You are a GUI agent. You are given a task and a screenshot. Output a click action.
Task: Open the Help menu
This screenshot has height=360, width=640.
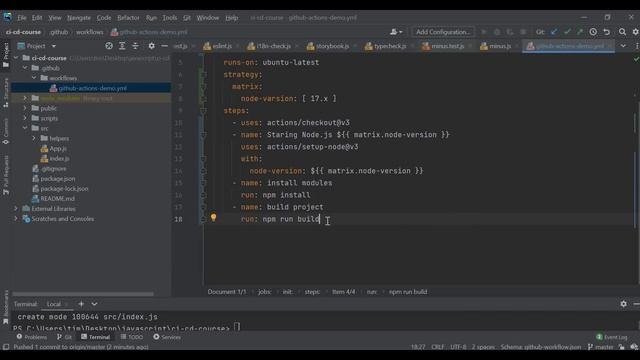coord(231,18)
